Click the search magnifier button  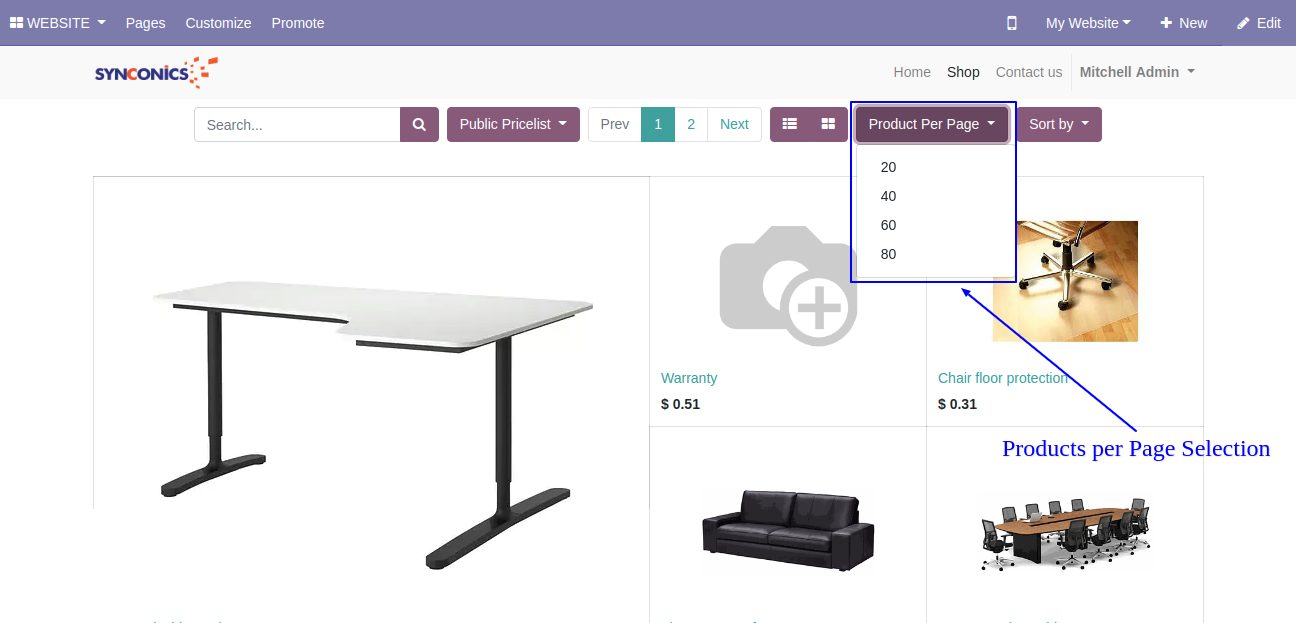coord(419,124)
